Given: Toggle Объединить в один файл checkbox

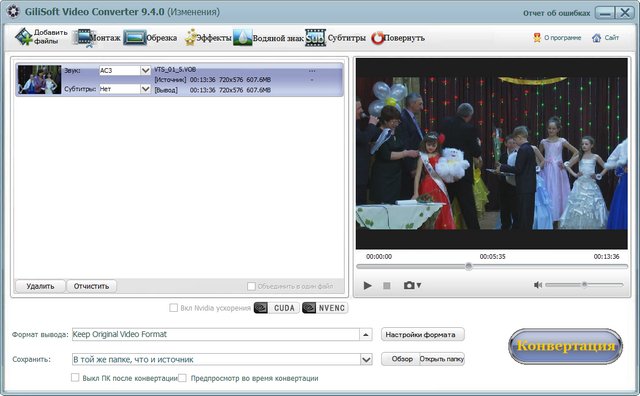Looking at the screenshot, I should [251, 286].
